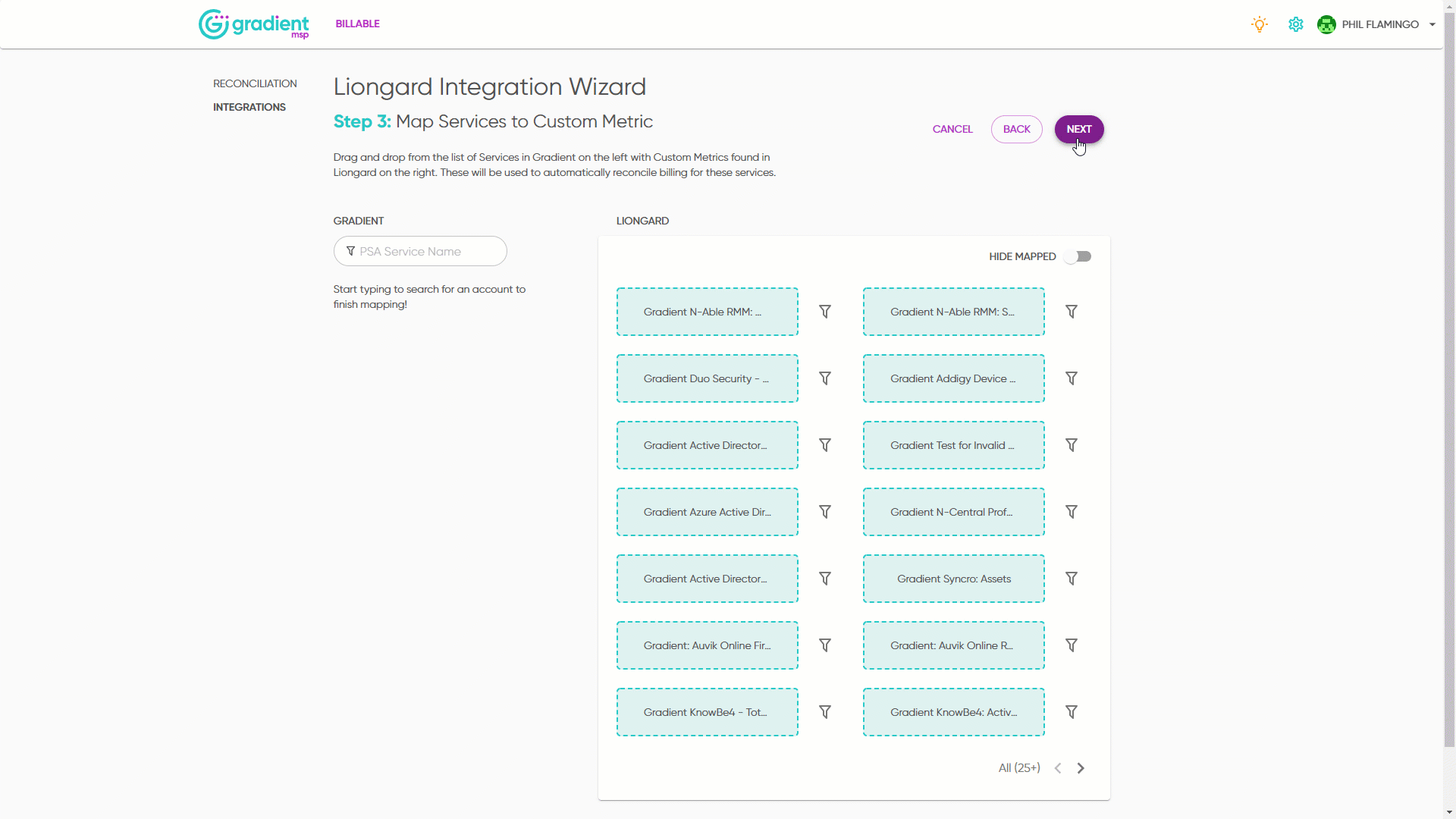Go to the previous page of metrics
This screenshot has height=819, width=1456.
[1058, 768]
